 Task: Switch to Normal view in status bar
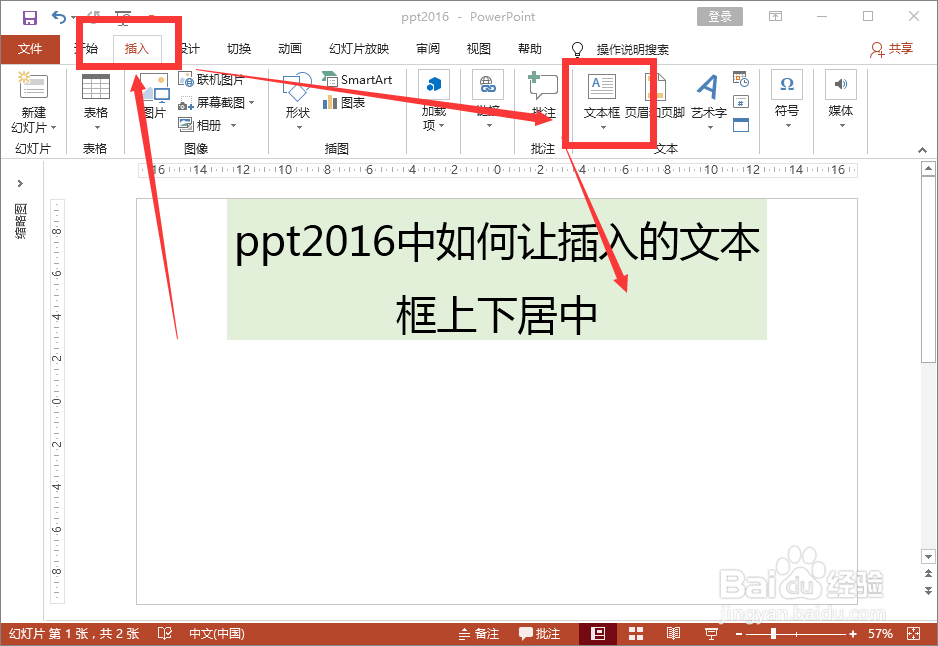598,633
